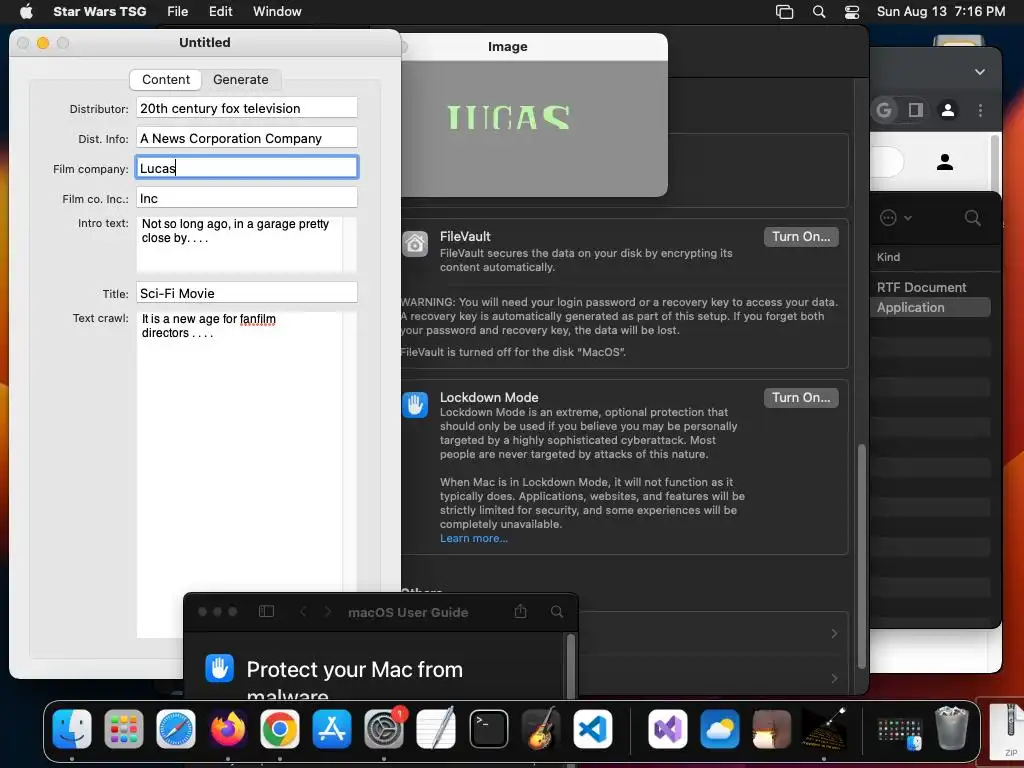
Task: Click the FileVault house icon
Action: tap(415, 244)
